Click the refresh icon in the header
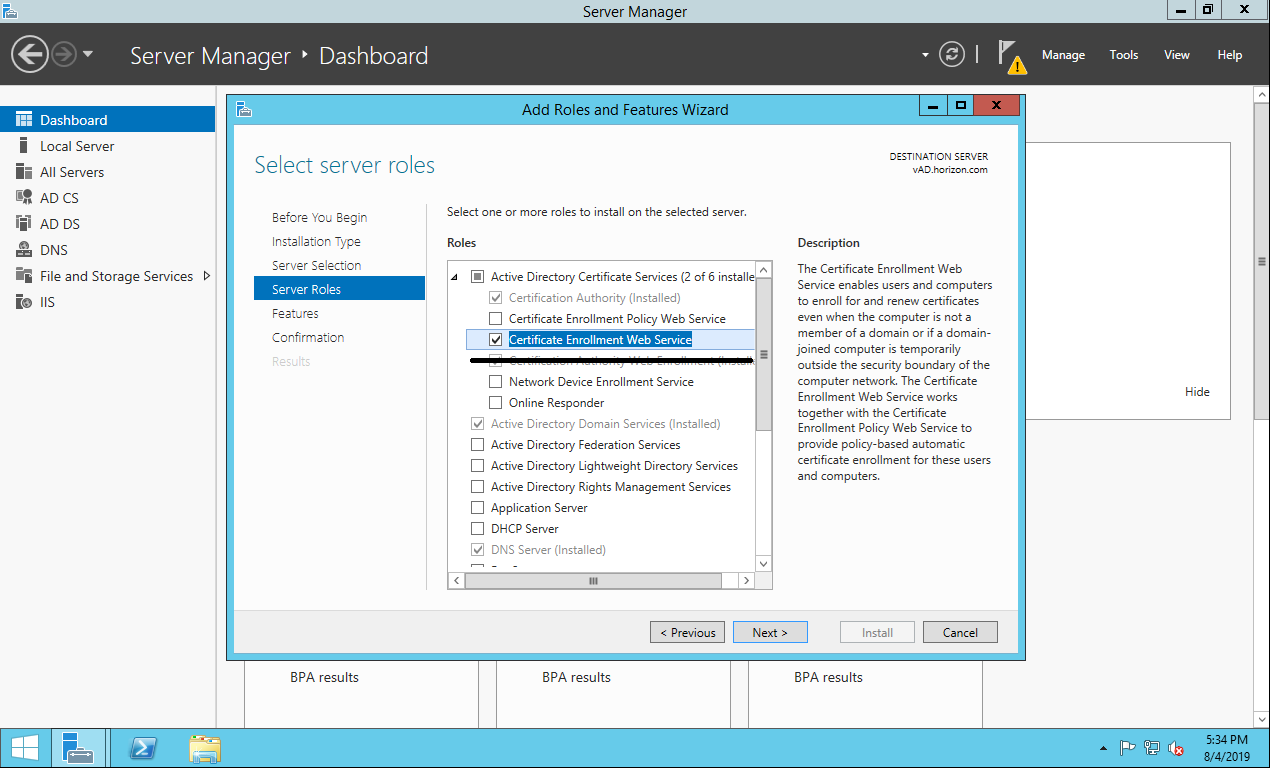The width and height of the screenshot is (1270, 768). (952, 55)
